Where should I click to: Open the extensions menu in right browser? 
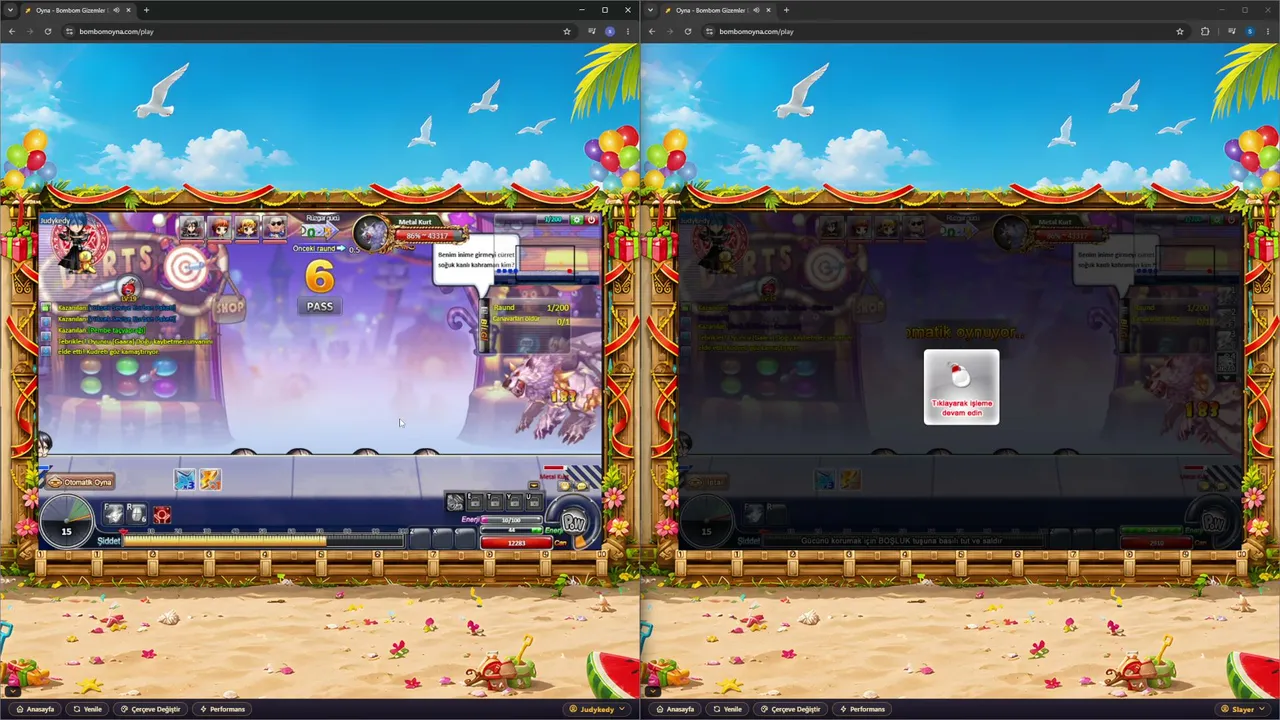pos(1205,31)
